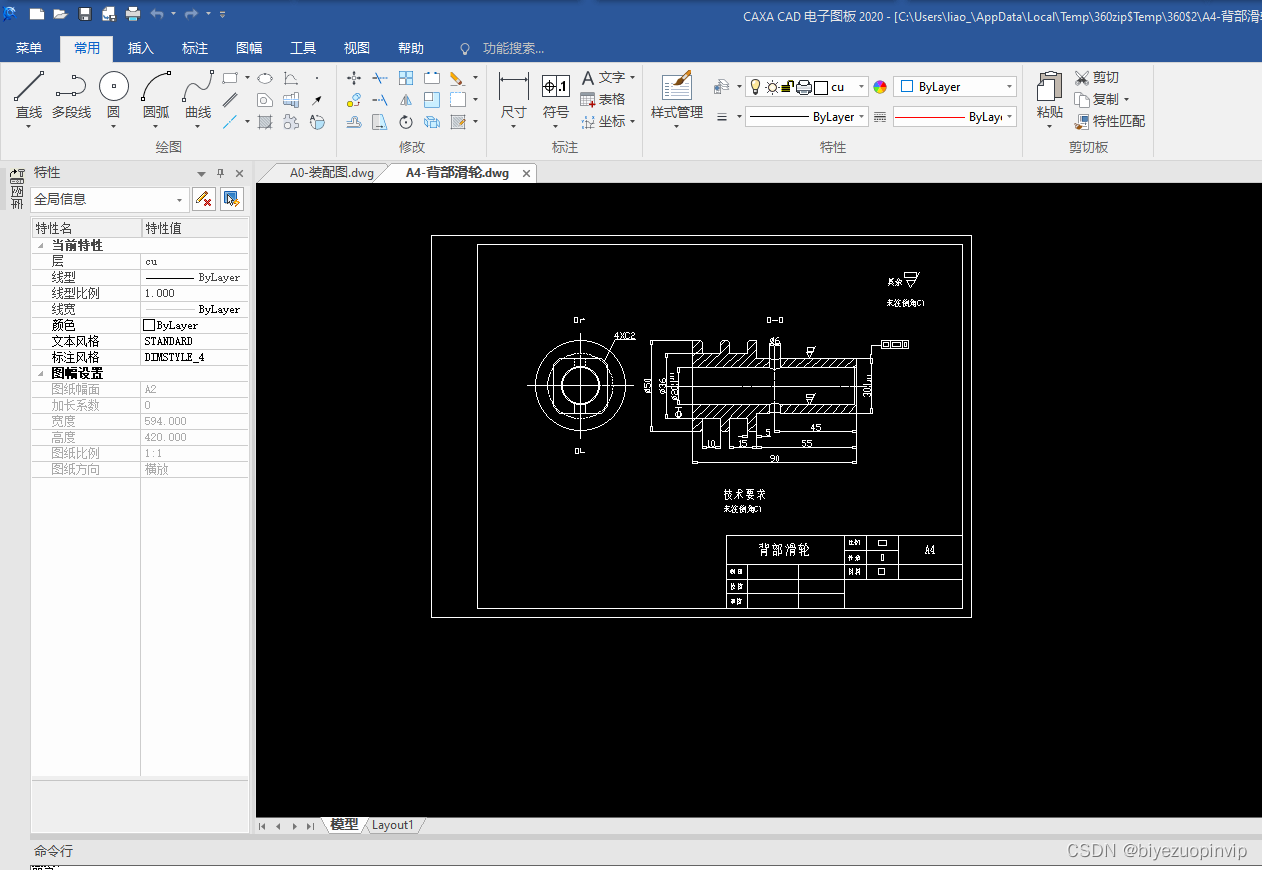
Task: Click the quick select icon in 特性 panel
Action: click(x=232, y=199)
